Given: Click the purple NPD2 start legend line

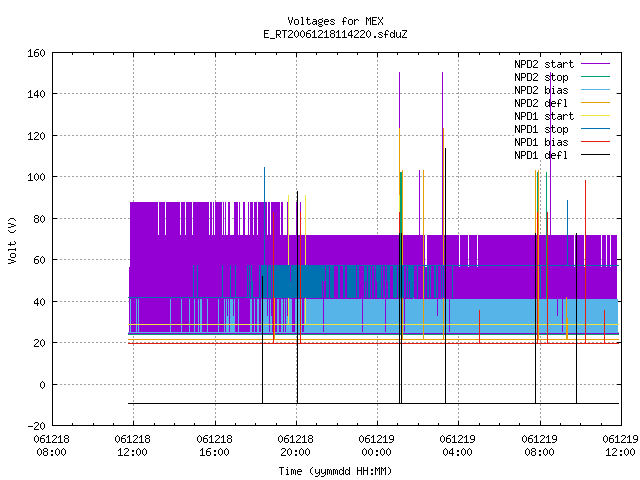Looking at the screenshot, I should pos(595,64).
